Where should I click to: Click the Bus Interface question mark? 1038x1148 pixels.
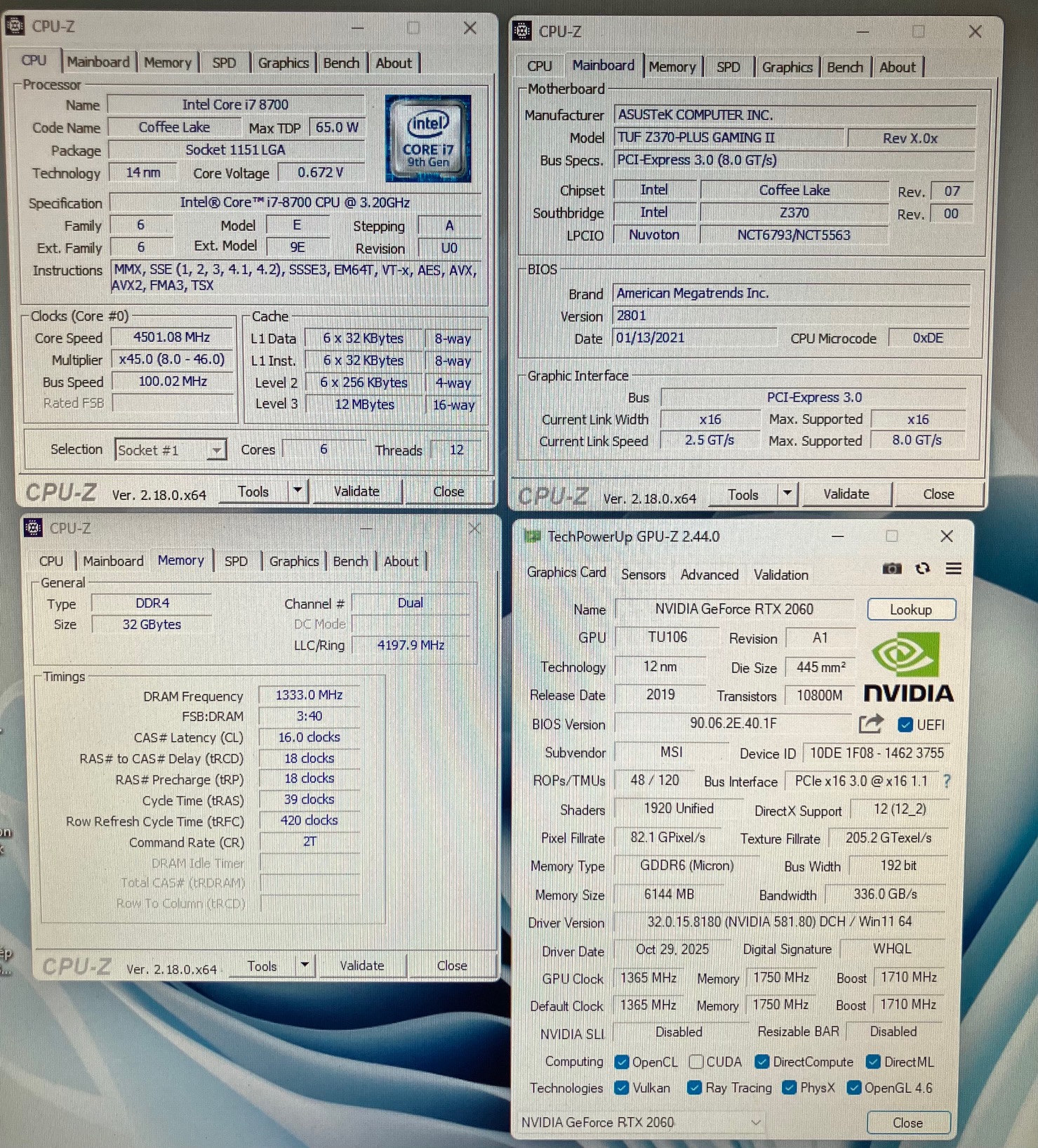(947, 781)
